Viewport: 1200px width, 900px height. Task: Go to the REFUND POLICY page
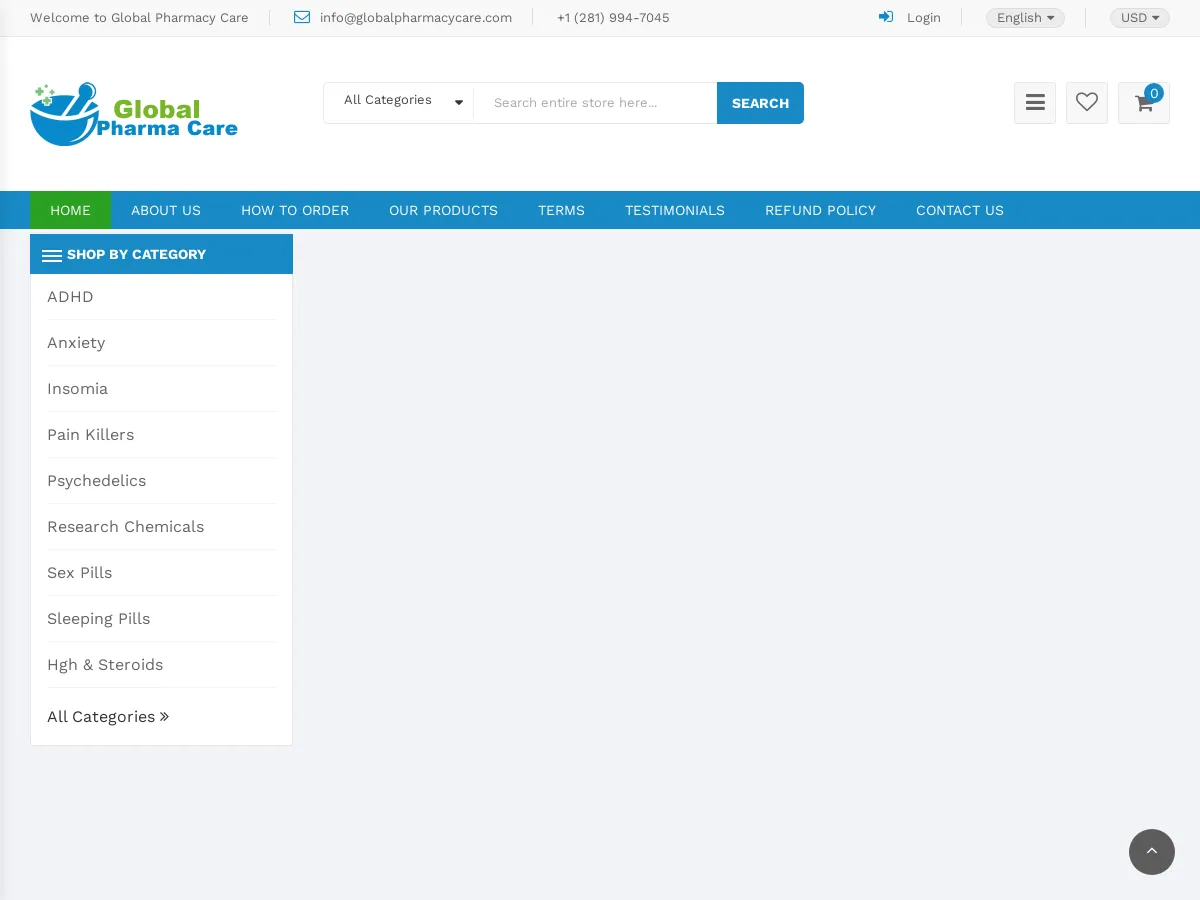pos(820,210)
